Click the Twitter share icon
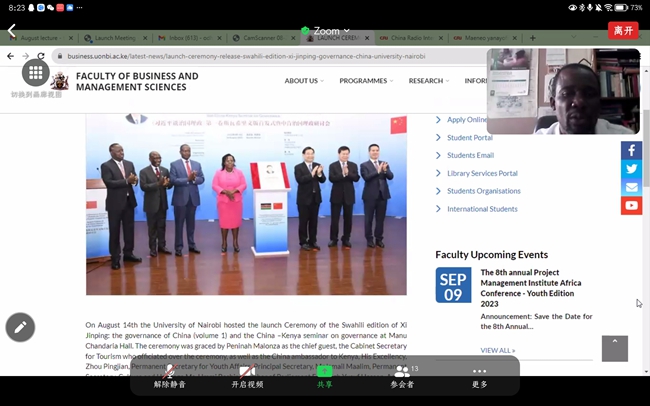Screen dimensions: 650x406 631,169
